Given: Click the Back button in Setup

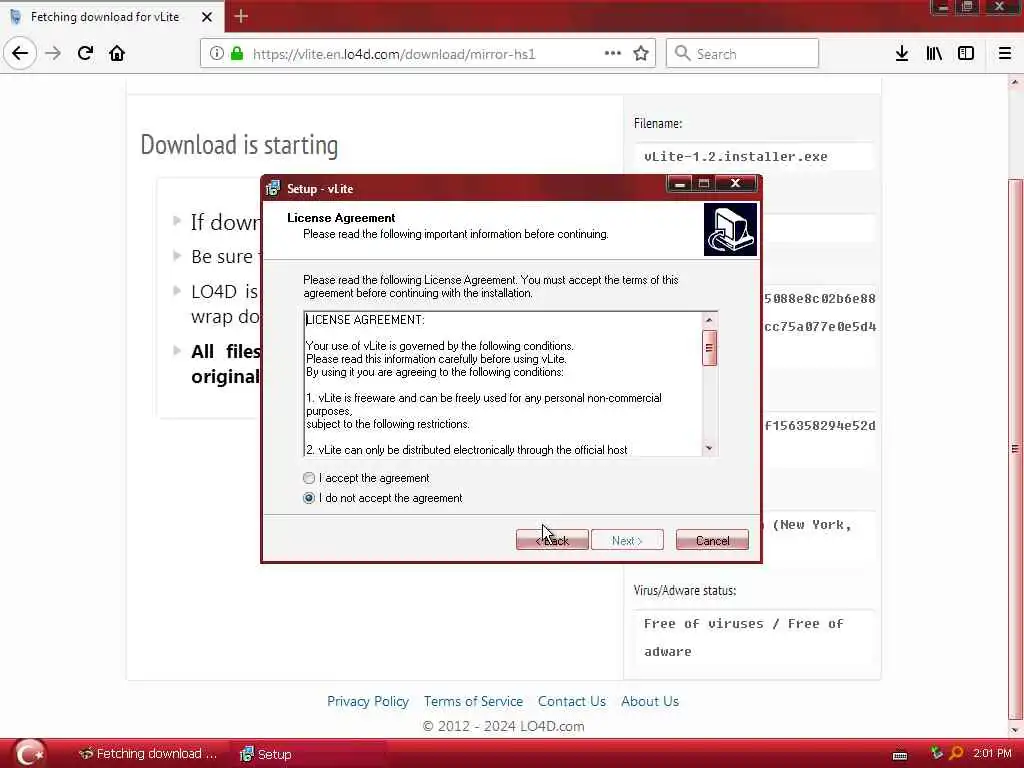Looking at the screenshot, I should coord(552,540).
